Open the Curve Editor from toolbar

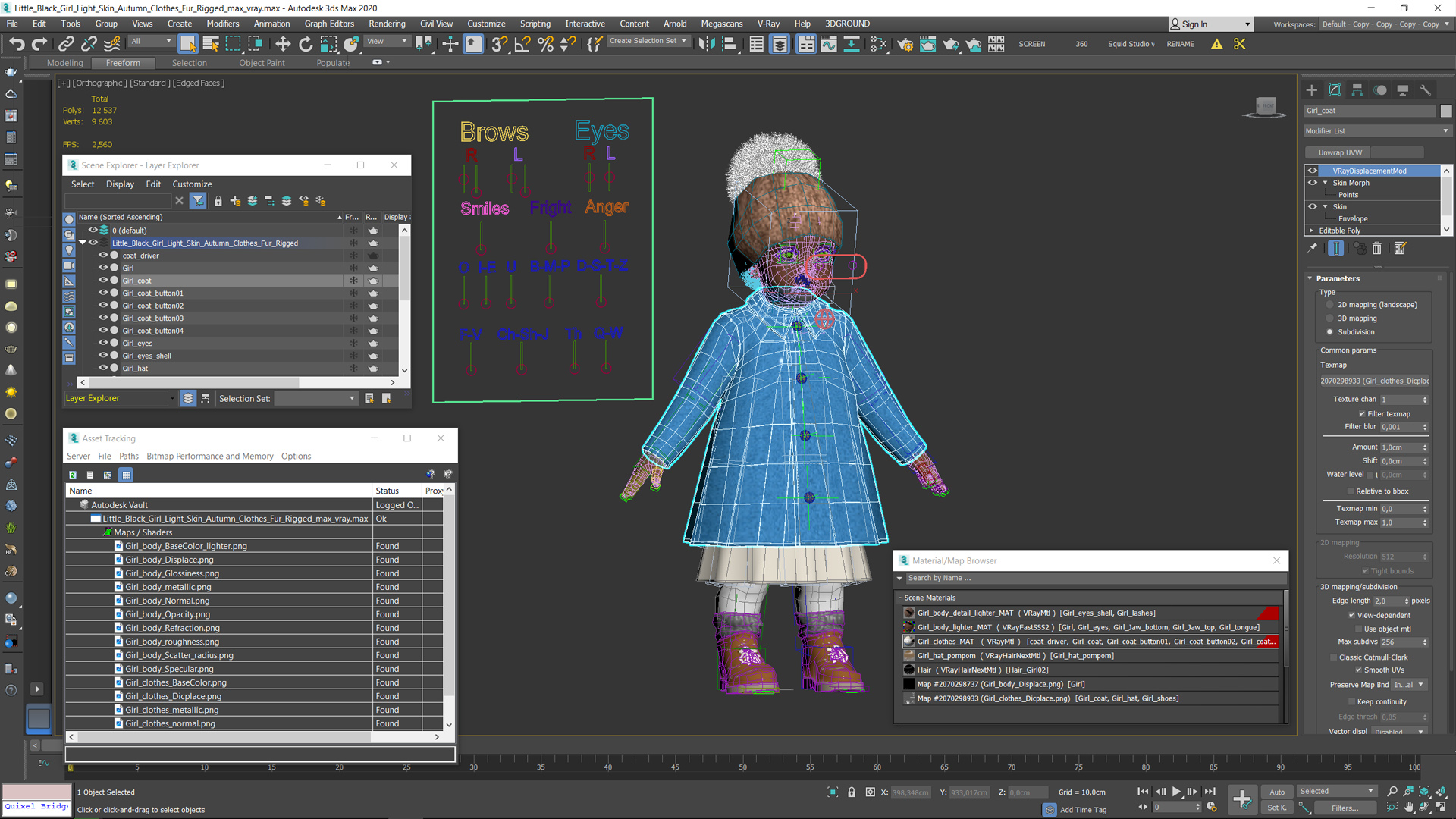click(829, 44)
